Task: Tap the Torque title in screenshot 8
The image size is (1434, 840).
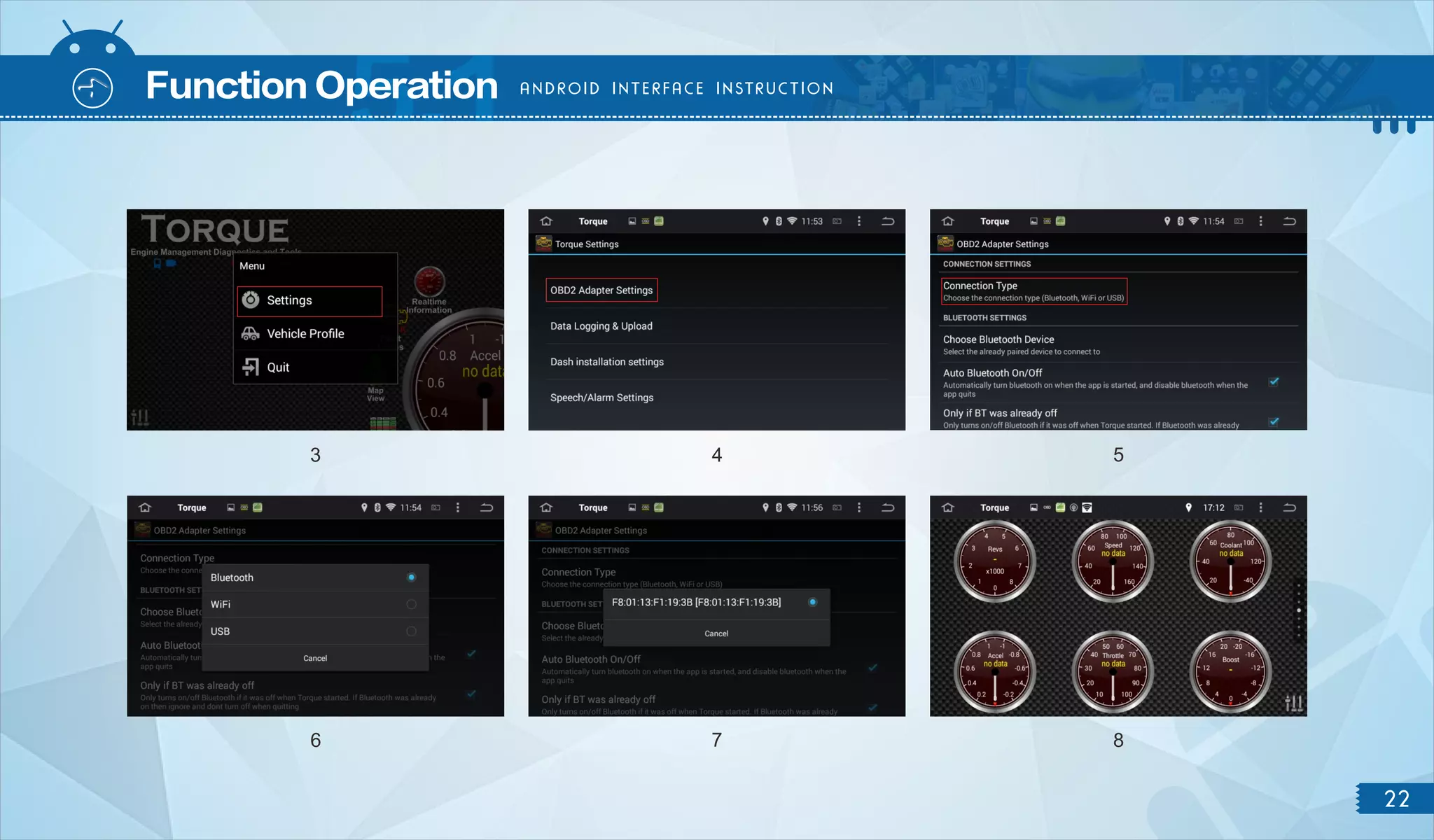Action: (x=995, y=507)
